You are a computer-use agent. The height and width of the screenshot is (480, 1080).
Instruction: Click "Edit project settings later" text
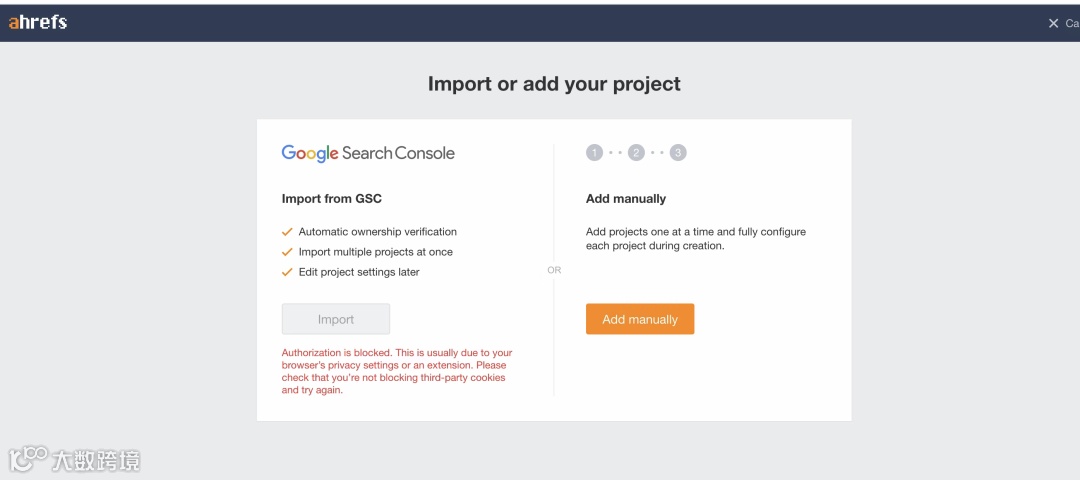[359, 272]
